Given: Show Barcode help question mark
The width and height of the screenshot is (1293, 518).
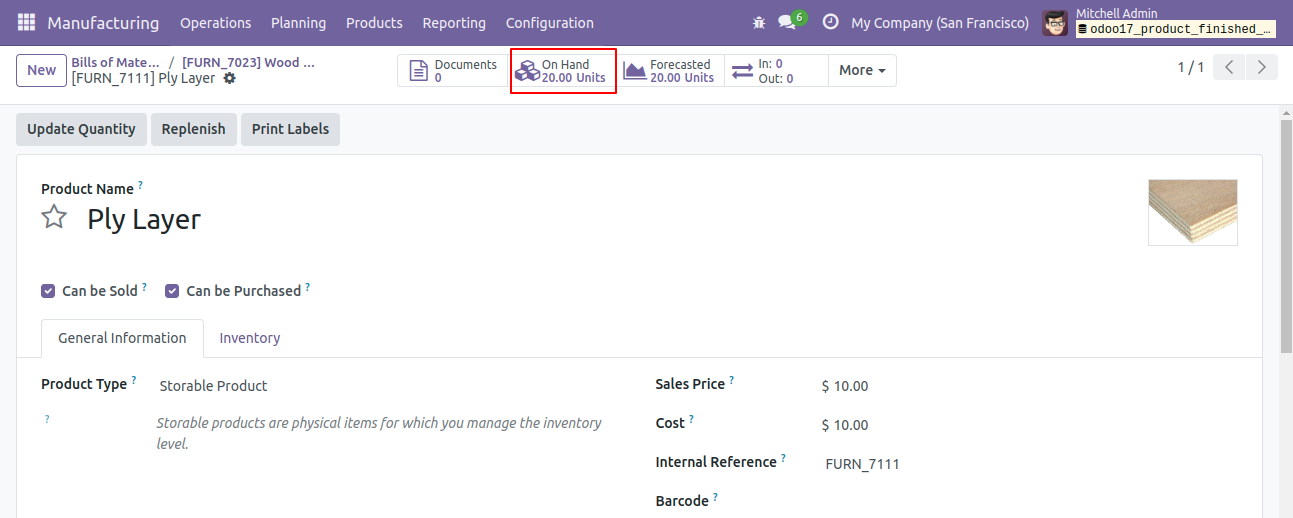Looking at the screenshot, I should pyautogui.click(x=715, y=497).
